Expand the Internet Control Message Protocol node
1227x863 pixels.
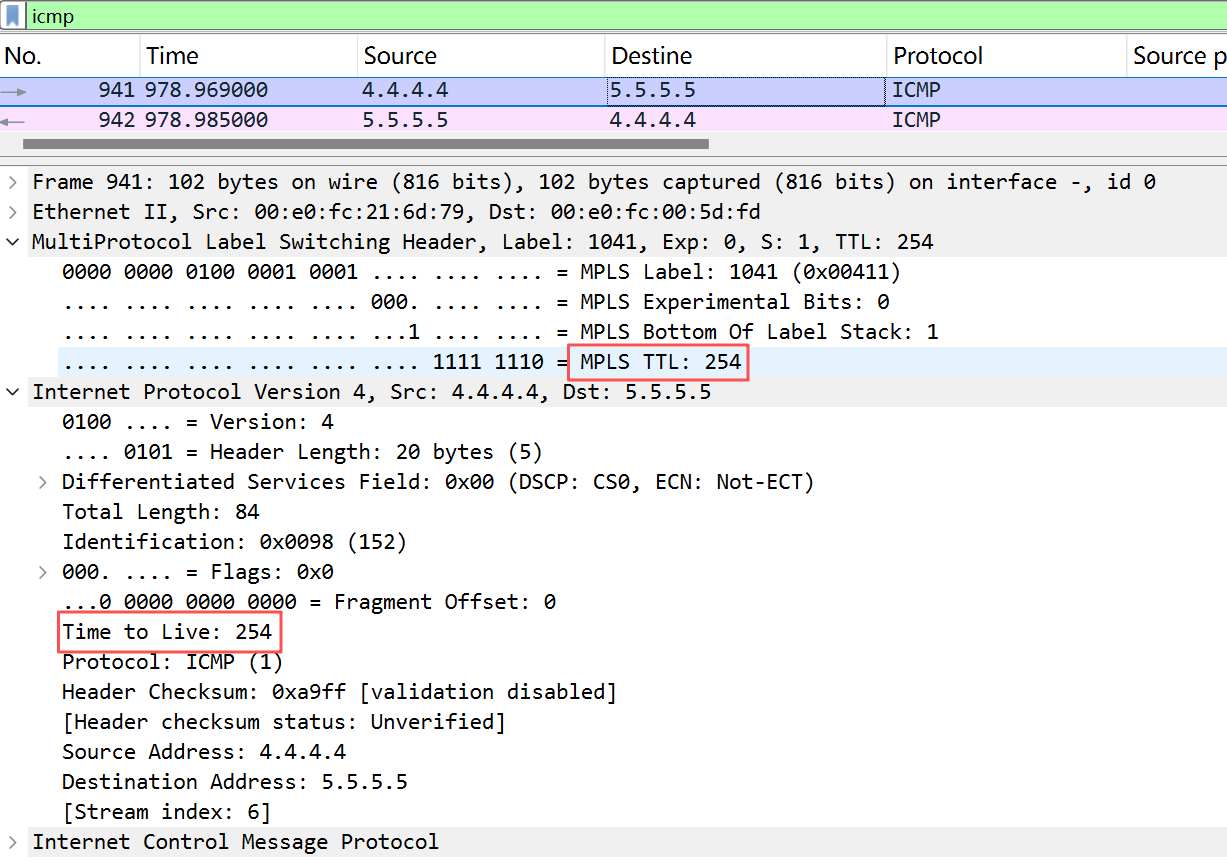pos(12,842)
